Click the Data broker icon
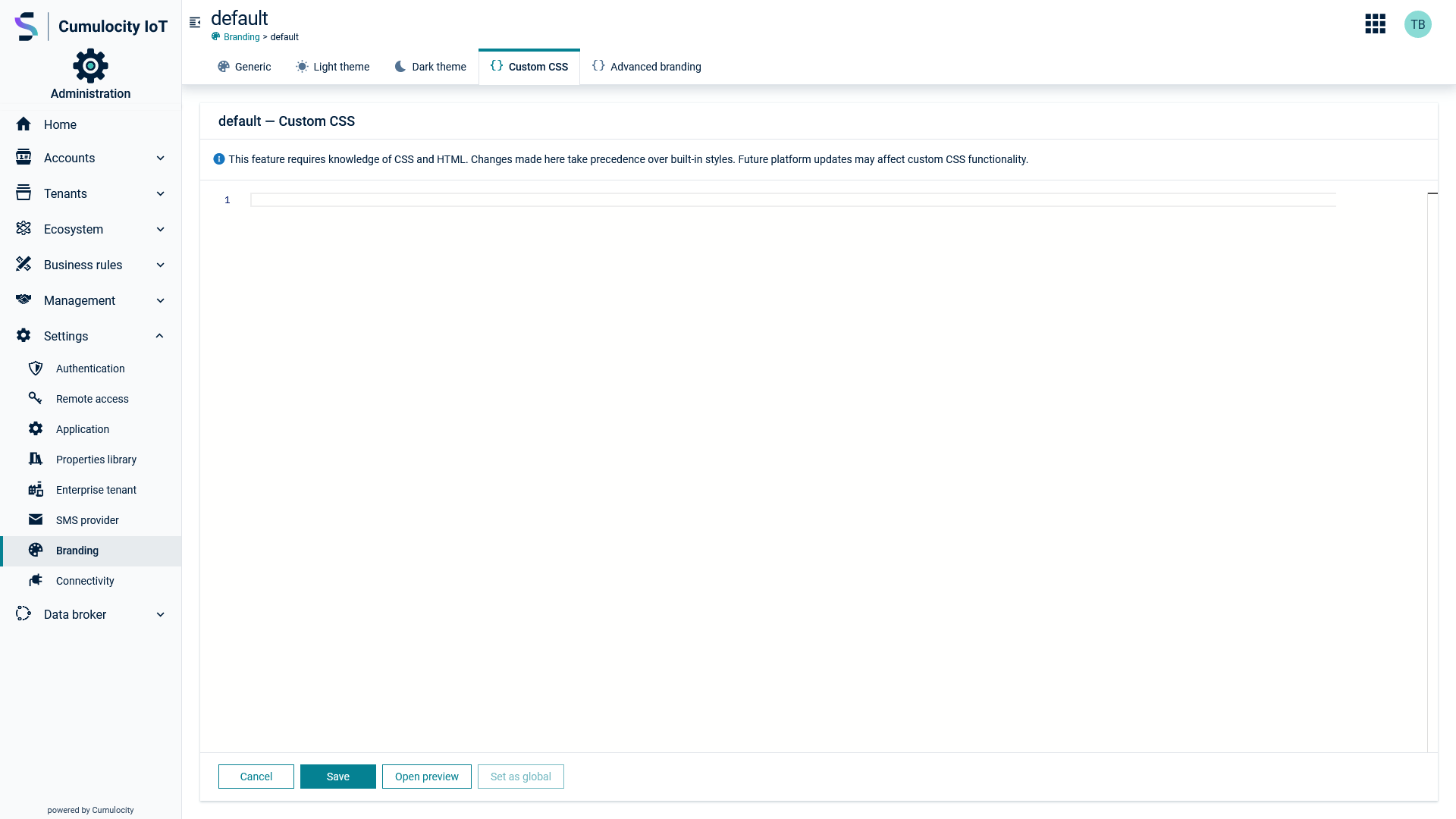1456x819 pixels. click(24, 613)
